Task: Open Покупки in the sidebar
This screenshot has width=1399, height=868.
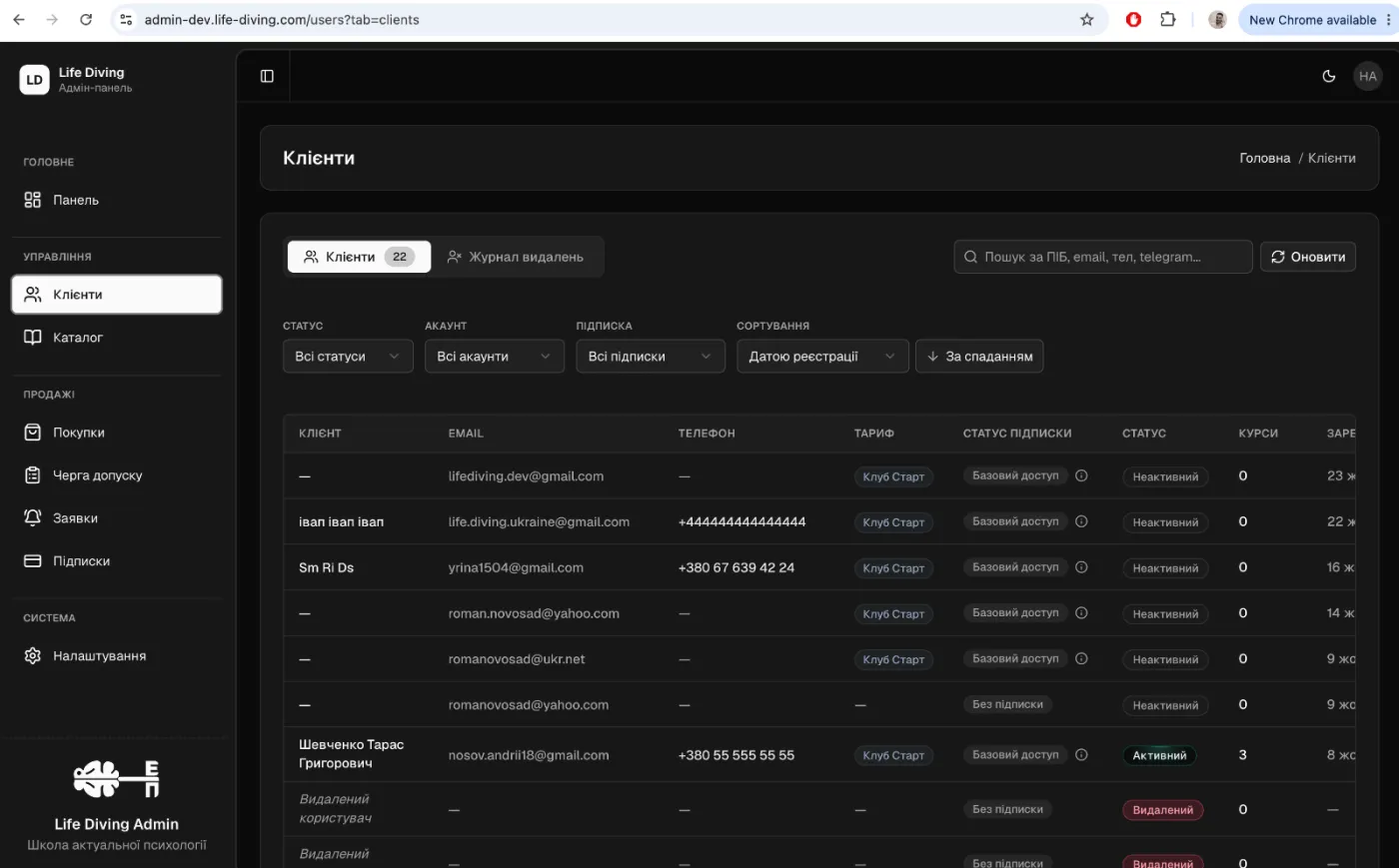Action: (x=116, y=433)
